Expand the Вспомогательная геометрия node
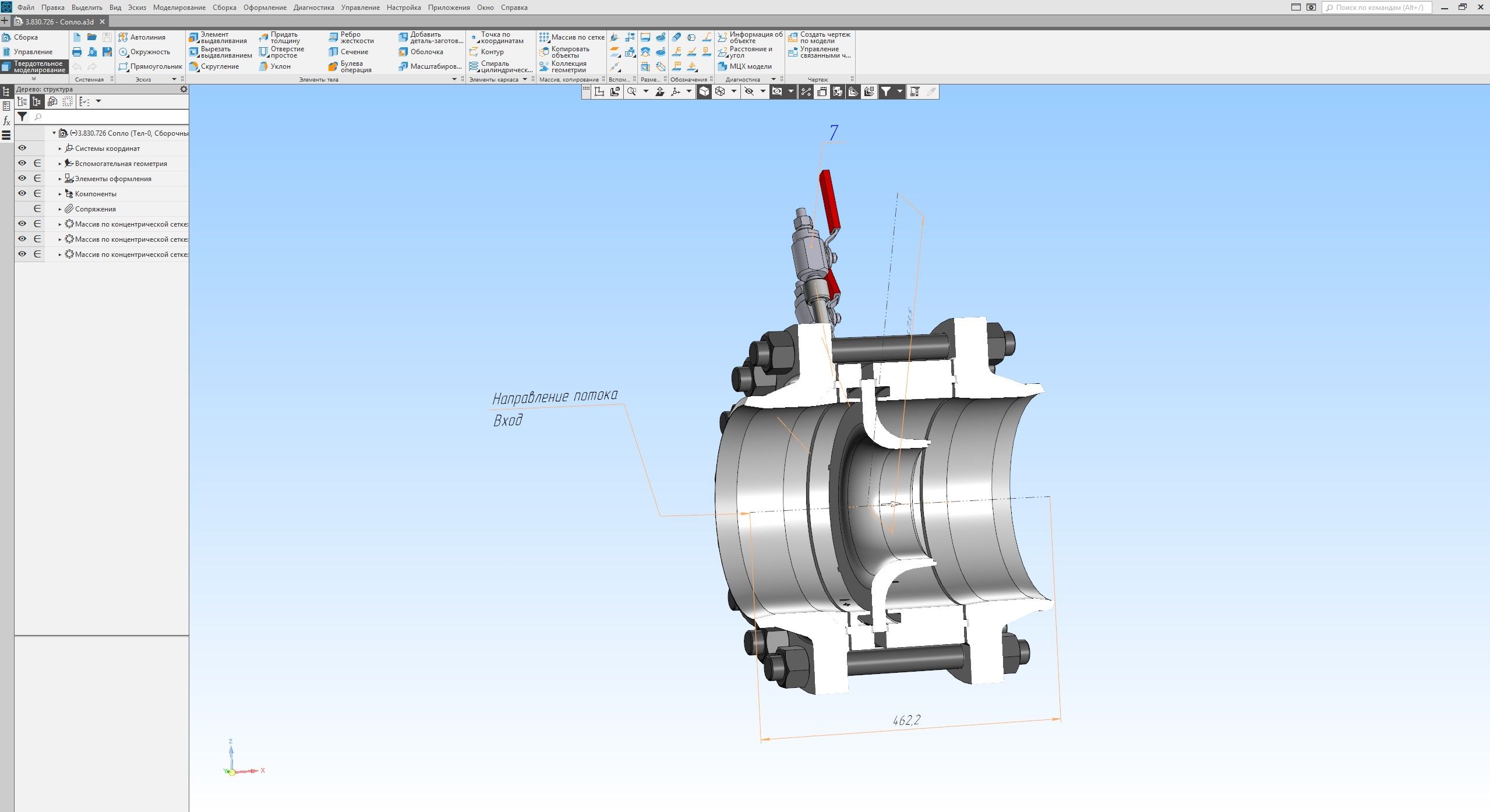Viewport: 1490px width, 812px height. click(x=59, y=164)
